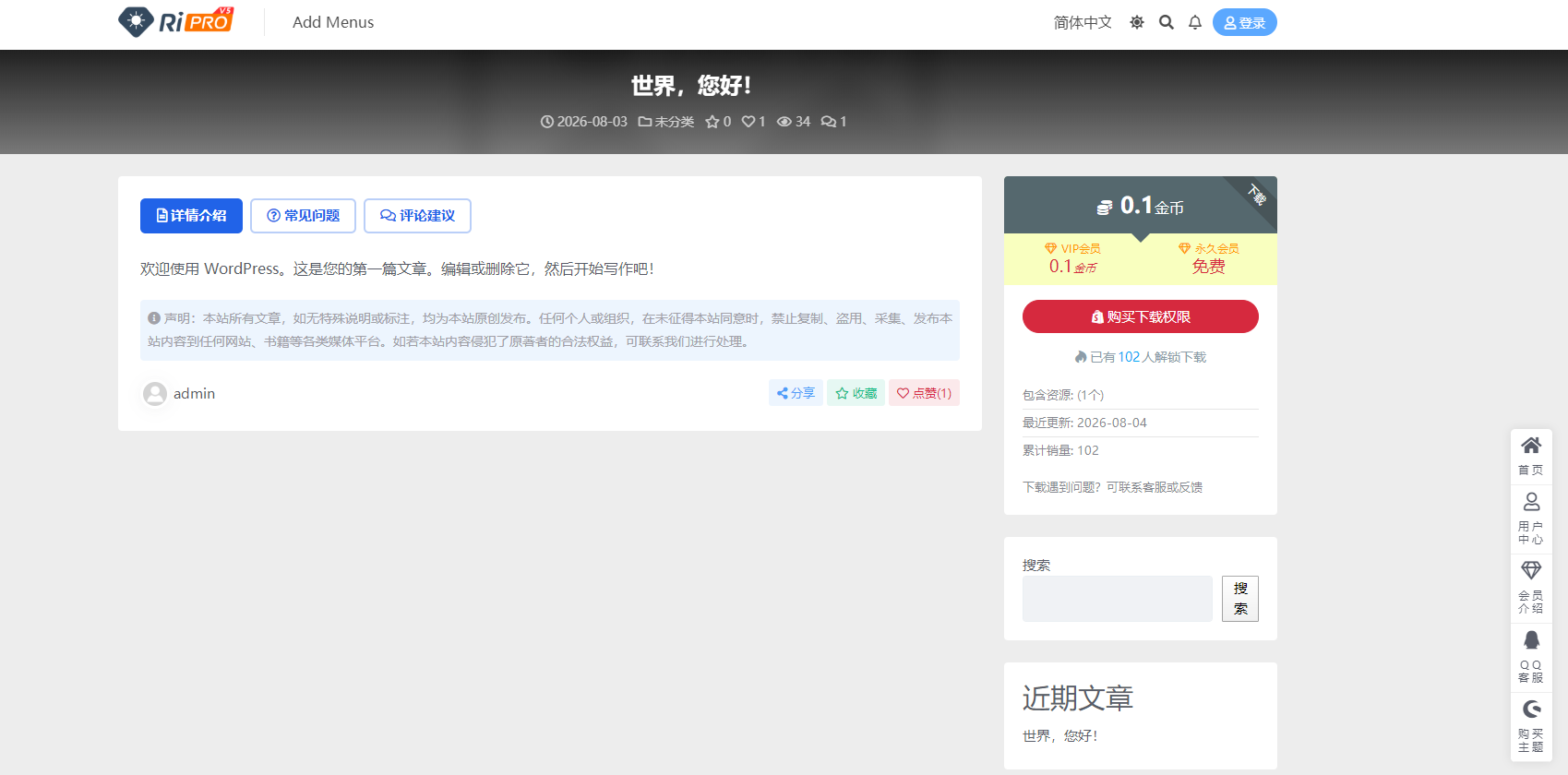The image size is (1568, 775).
Task: Go to 首页 via floating home icon
Action: [x=1531, y=456]
